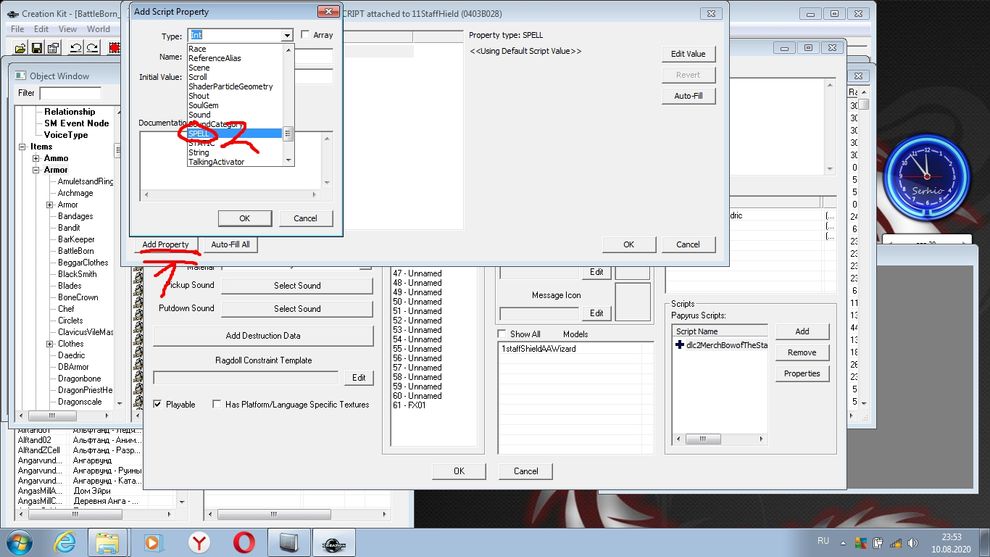Open the File menu
This screenshot has width=990, height=557.
click(x=17, y=29)
